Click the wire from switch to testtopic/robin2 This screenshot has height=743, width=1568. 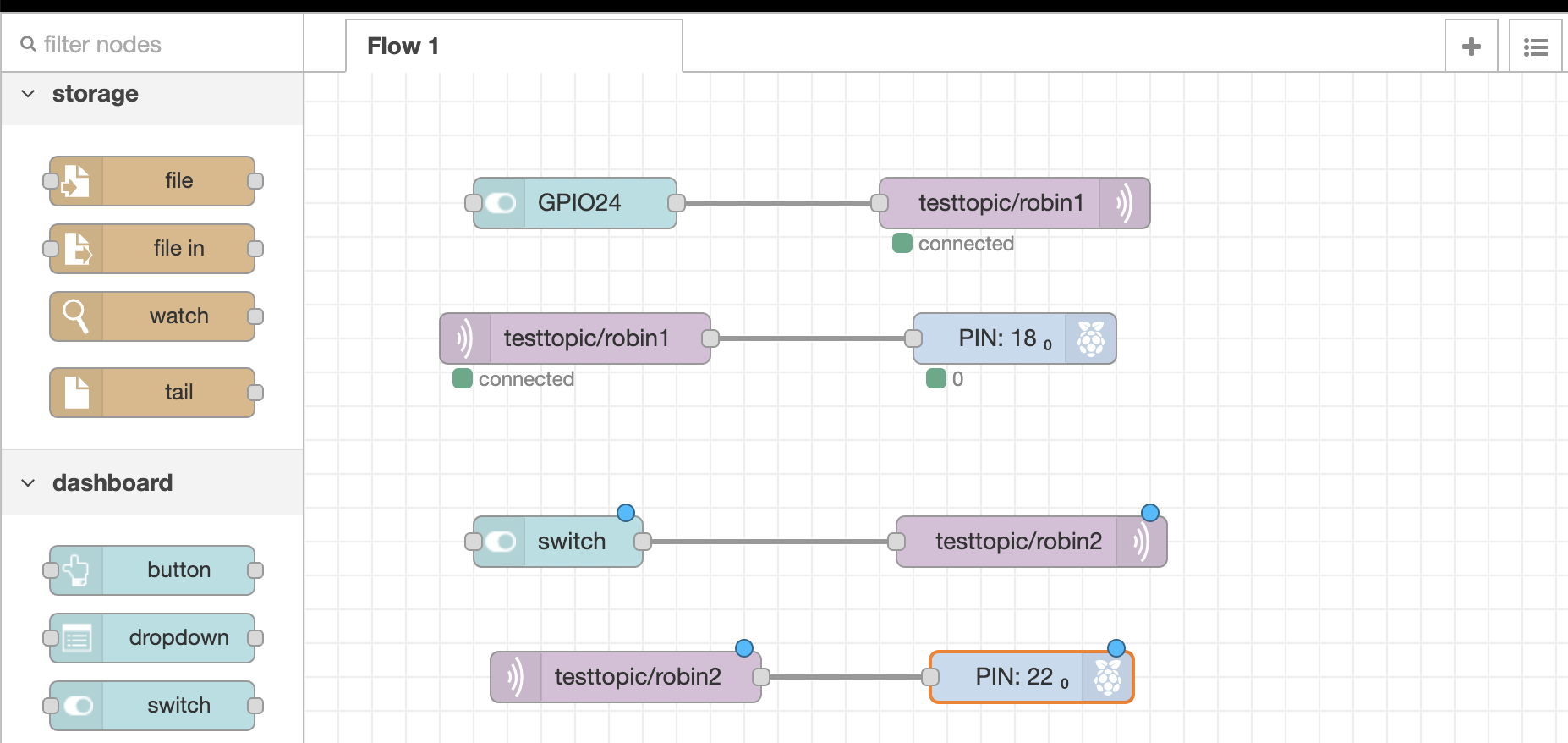pos(770,542)
